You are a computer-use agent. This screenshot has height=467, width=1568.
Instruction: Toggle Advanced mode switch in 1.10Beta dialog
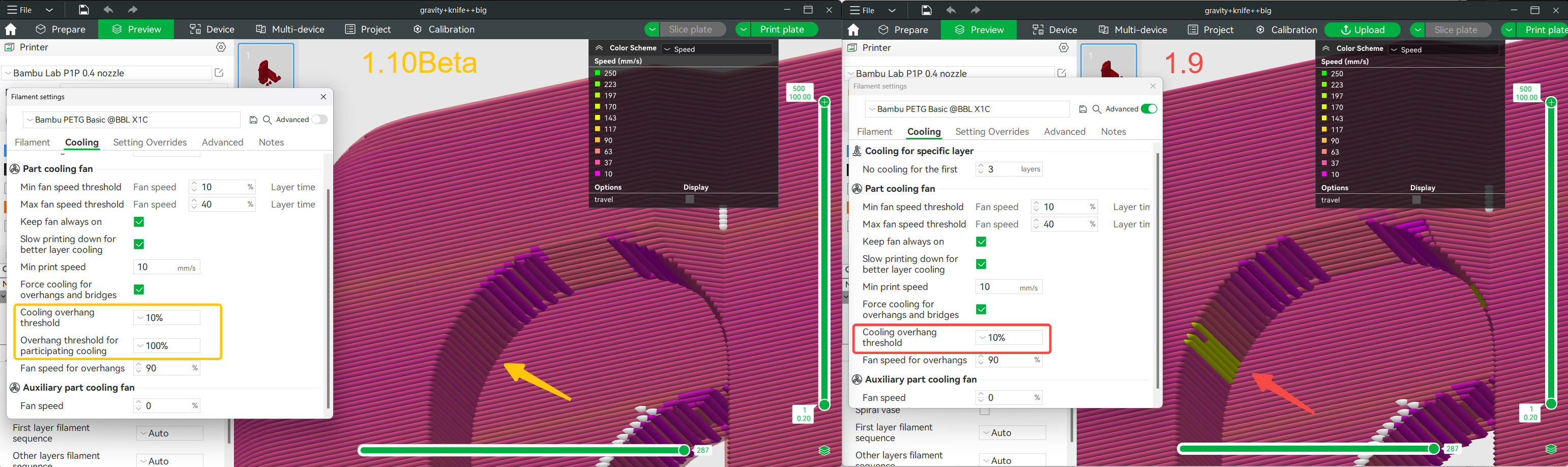(319, 120)
